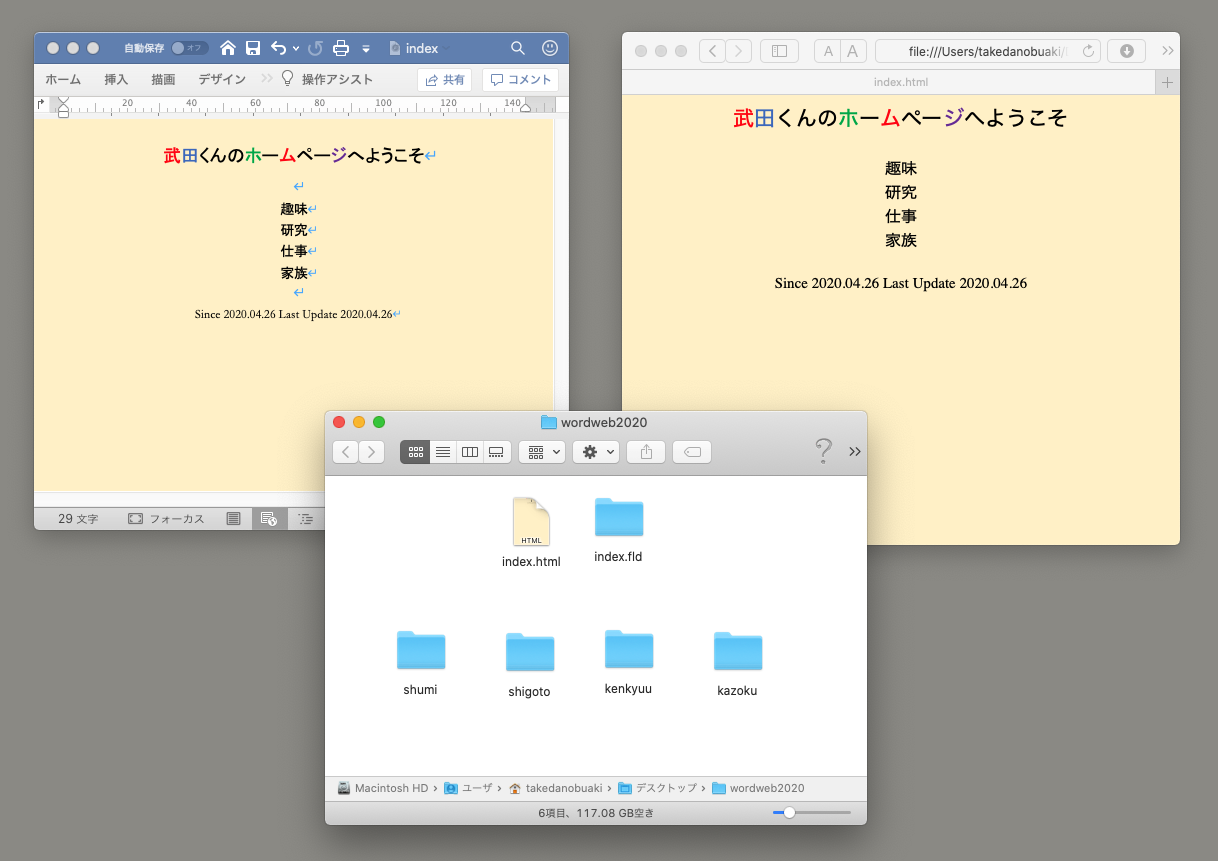Click the コメント comments button
Viewport: 1218px width, 861px height.
(520, 80)
